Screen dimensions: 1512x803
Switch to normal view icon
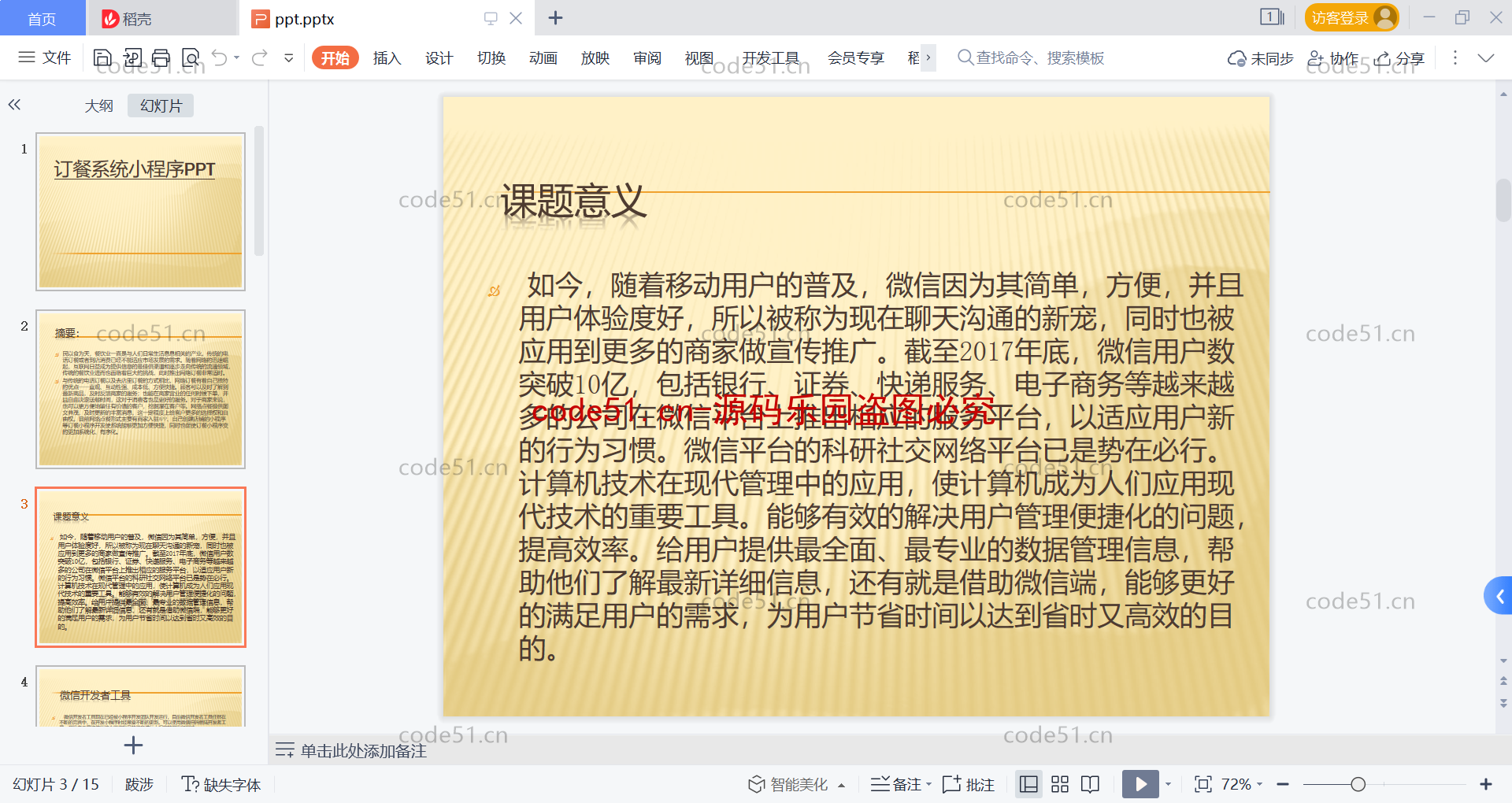(x=1028, y=784)
